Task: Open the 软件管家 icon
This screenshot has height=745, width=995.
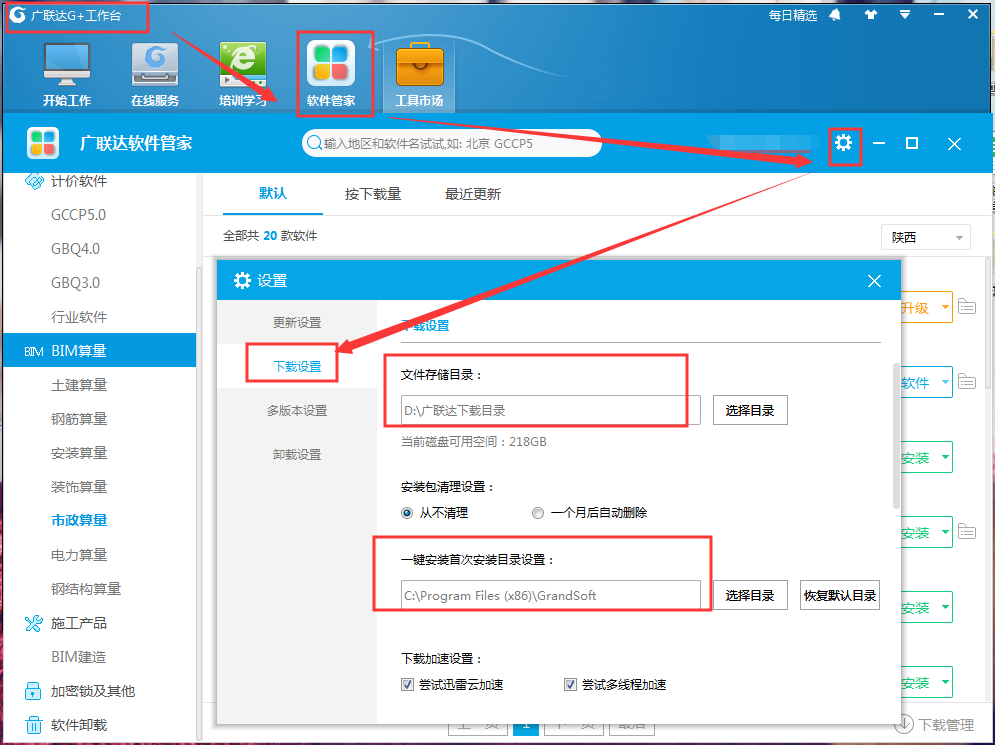Action: click(x=331, y=74)
